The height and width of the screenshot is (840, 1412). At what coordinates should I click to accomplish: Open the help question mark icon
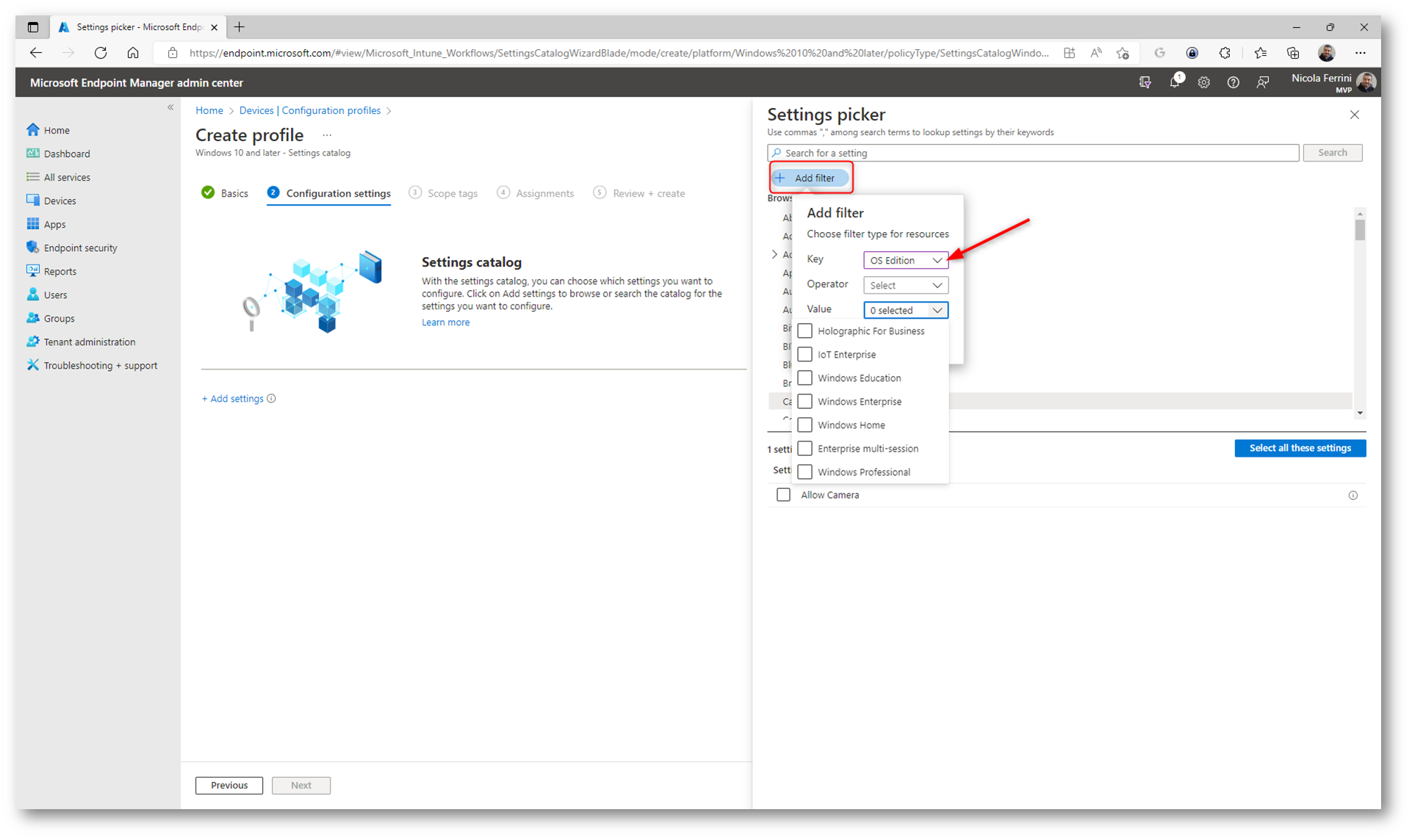click(x=1233, y=82)
